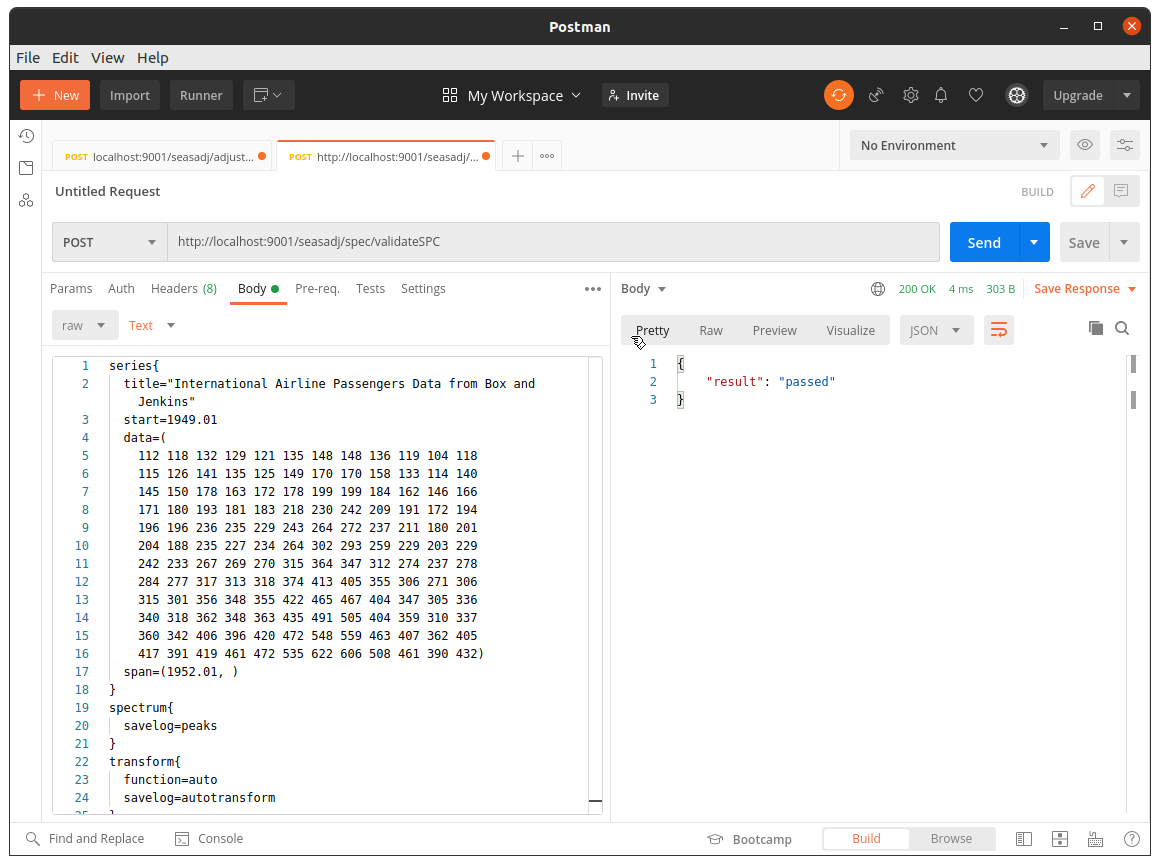
Task: Select the pencil build-mode icon
Action: pyautogui.click(x=1088, y=192)
